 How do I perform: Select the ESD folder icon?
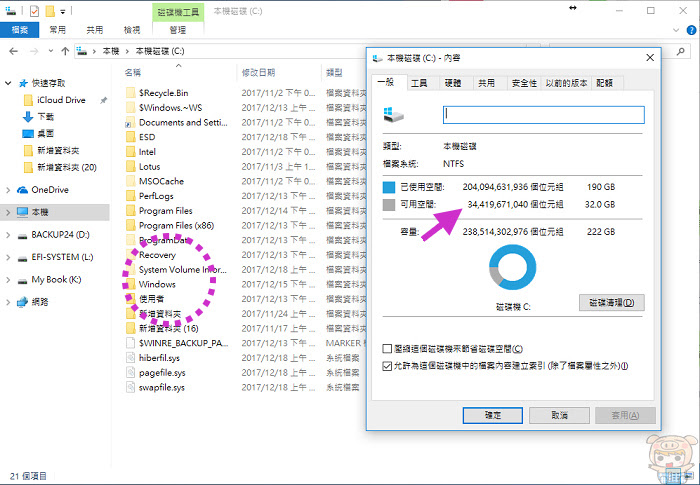pyautogui.click(x=130, y=137)
